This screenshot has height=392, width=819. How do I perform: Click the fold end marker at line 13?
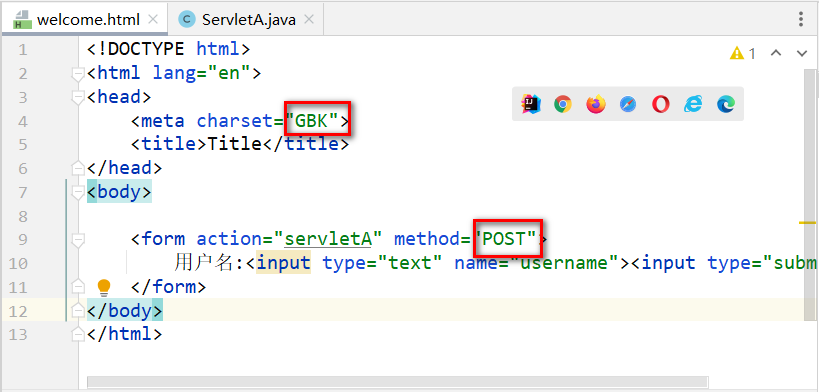coord(78,335)
